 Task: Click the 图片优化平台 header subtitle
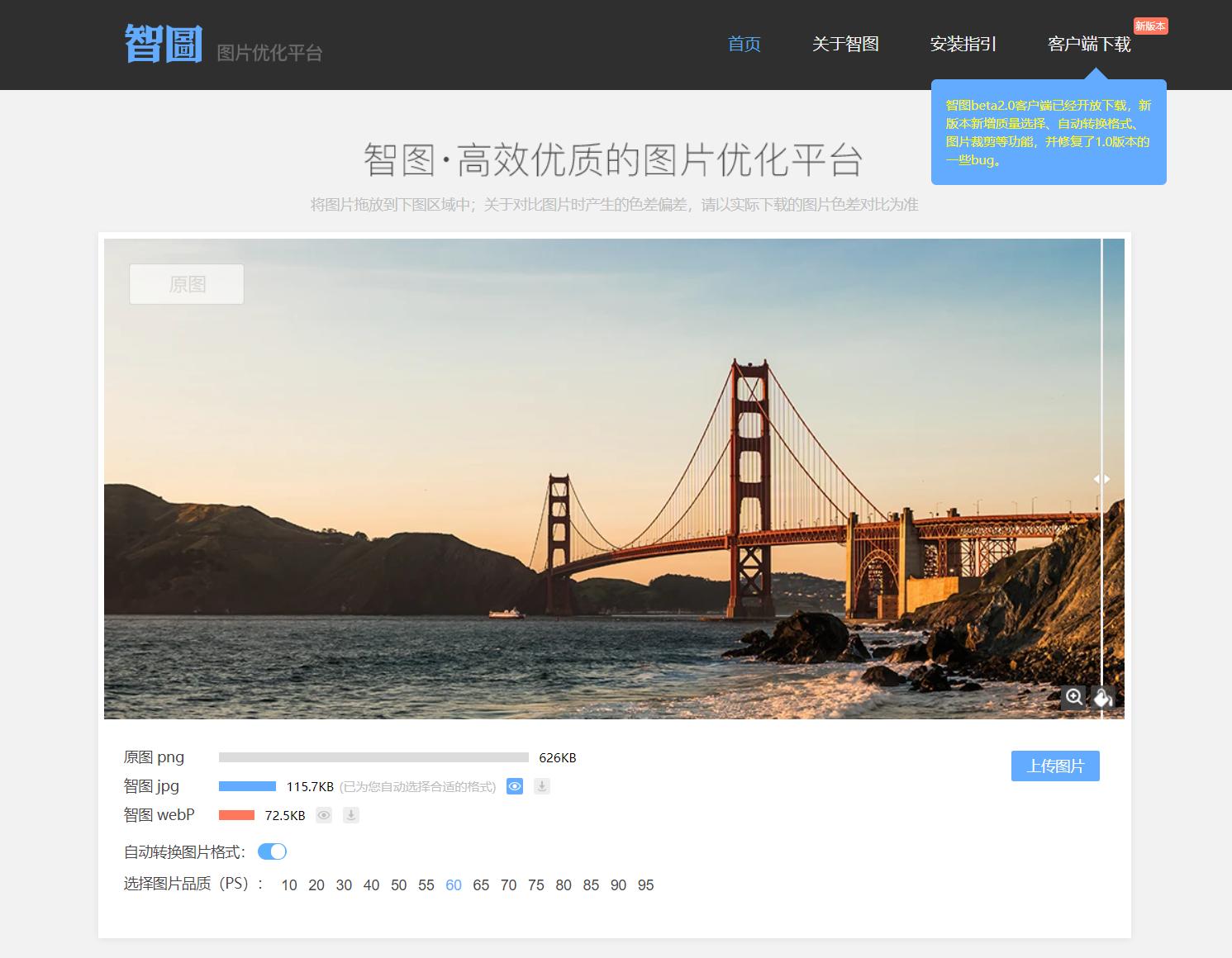tap(269, 53)
